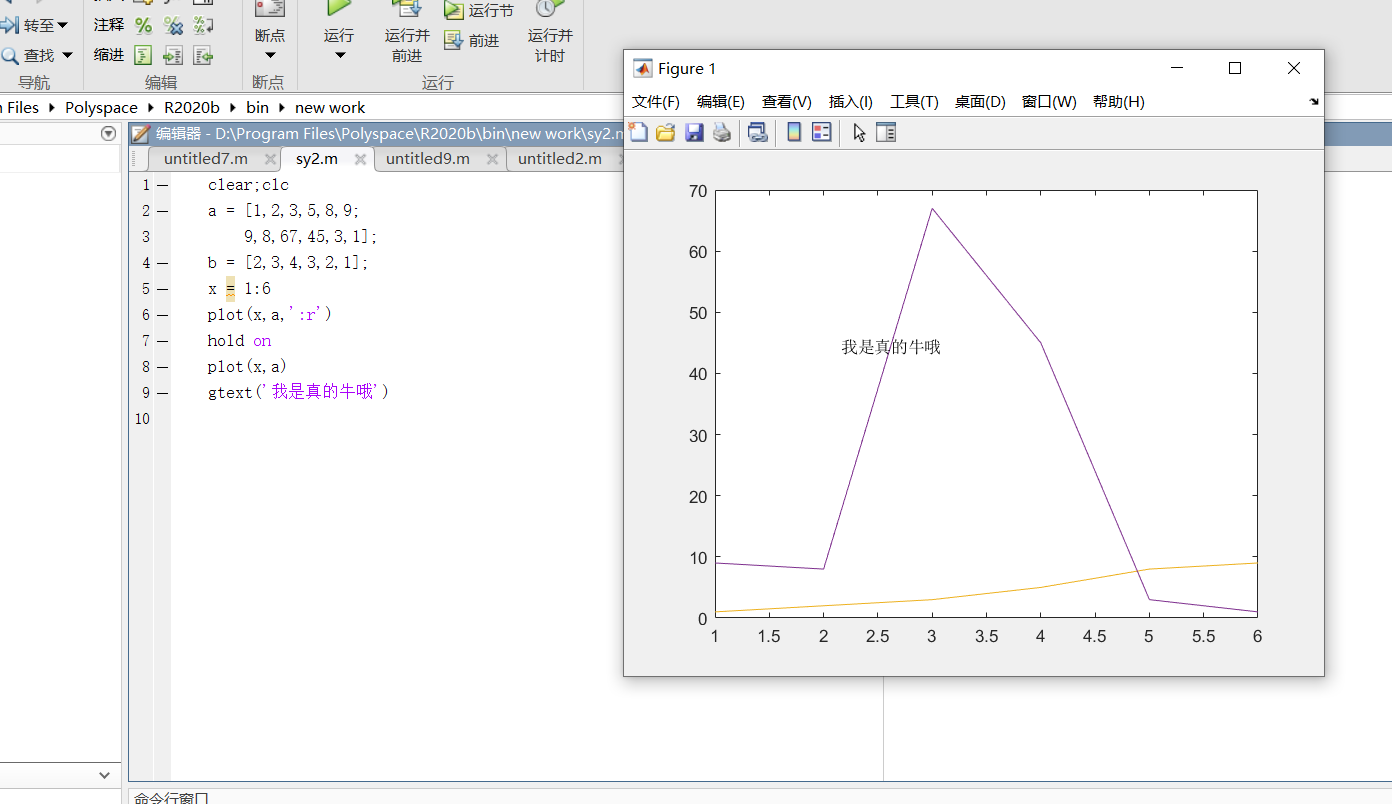
Task: Open the Property Inspector icon in Figure 1
Action: pos(886,132)
